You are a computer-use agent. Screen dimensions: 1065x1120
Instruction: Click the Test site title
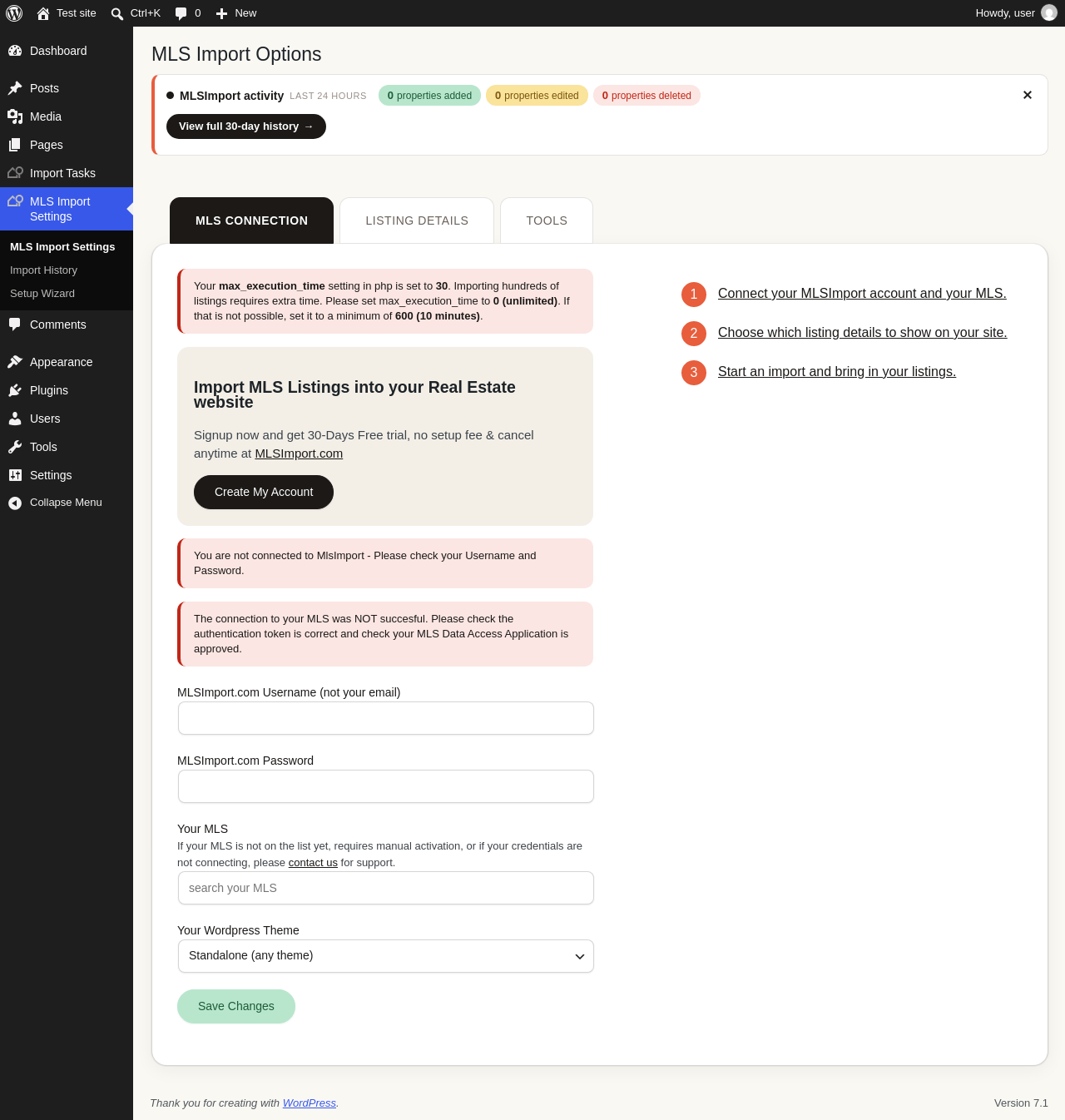point(77,13)
